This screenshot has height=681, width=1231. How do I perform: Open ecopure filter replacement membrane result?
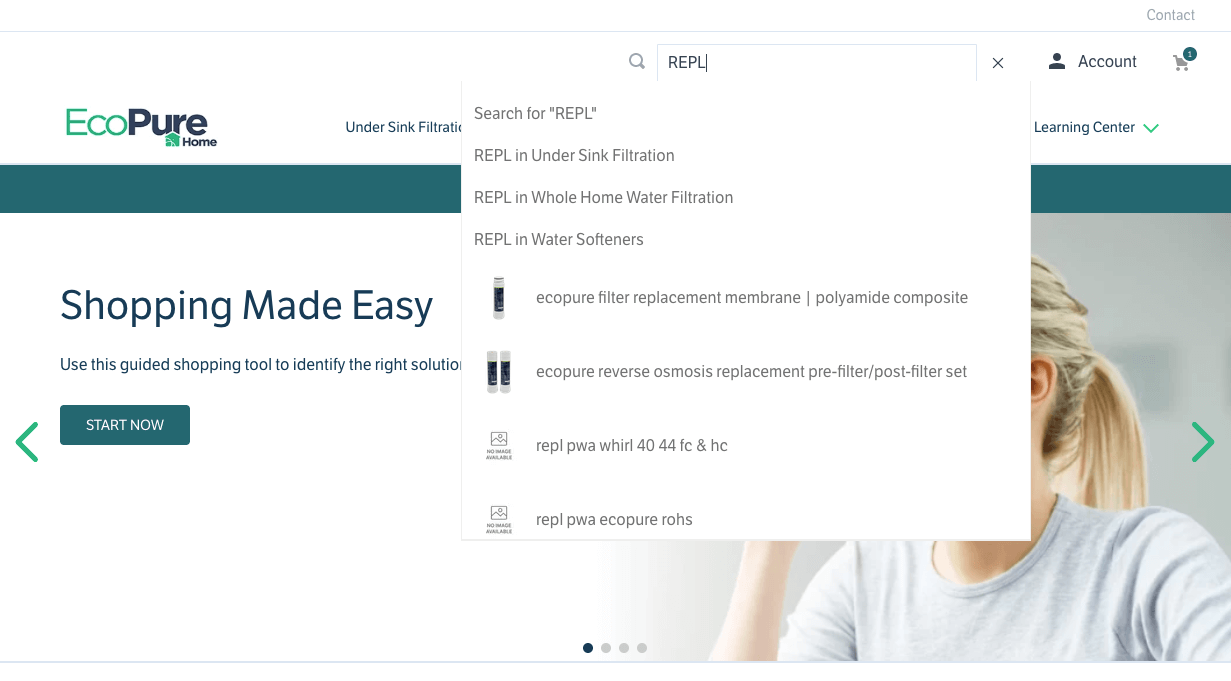coord(752,297)
